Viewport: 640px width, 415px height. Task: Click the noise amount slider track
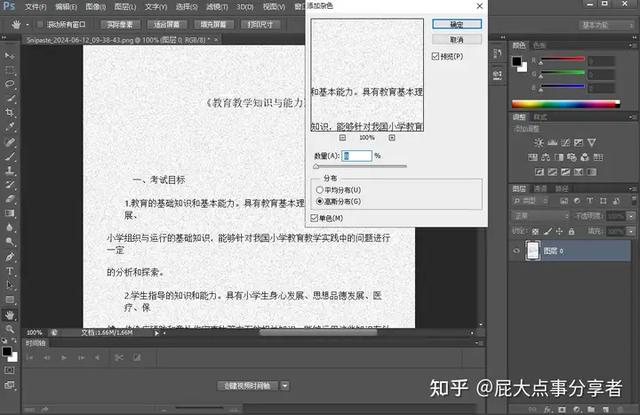(360, 166)
